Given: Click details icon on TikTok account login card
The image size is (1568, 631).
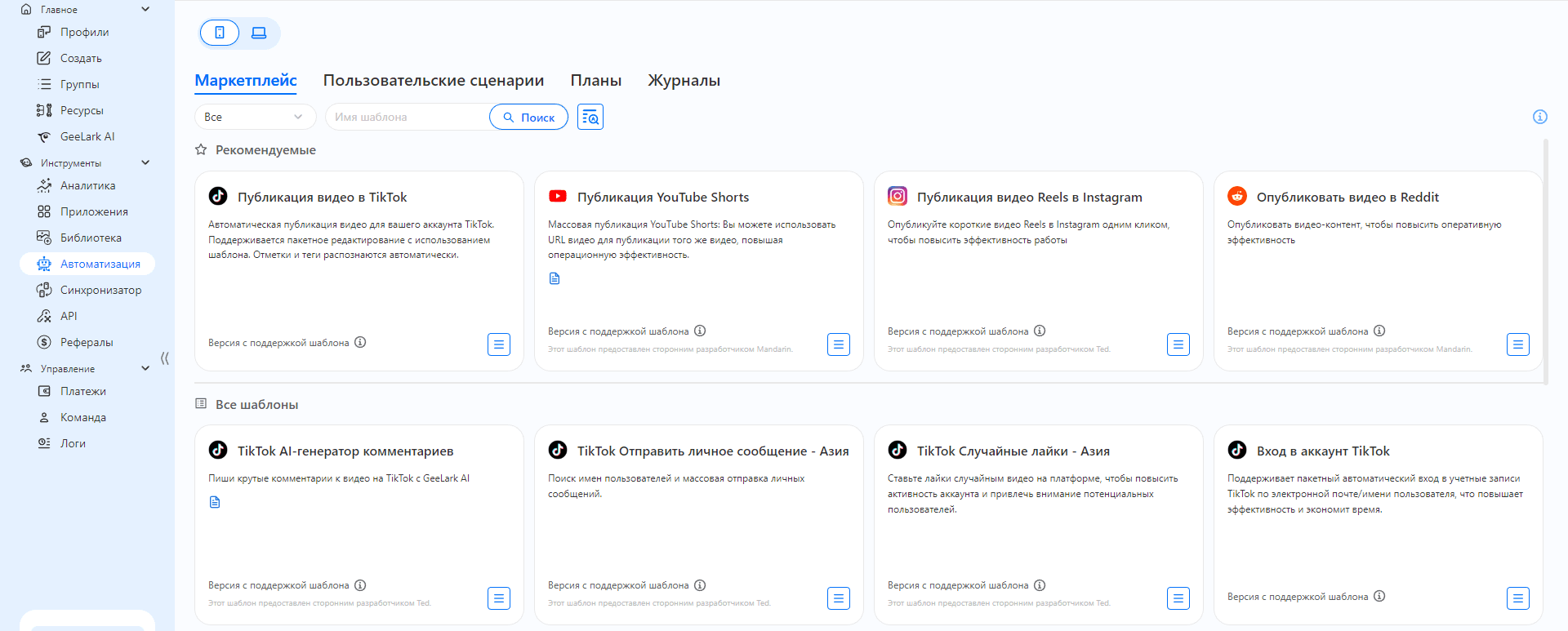Looking at the screenshot, I should pos(1517,598).
